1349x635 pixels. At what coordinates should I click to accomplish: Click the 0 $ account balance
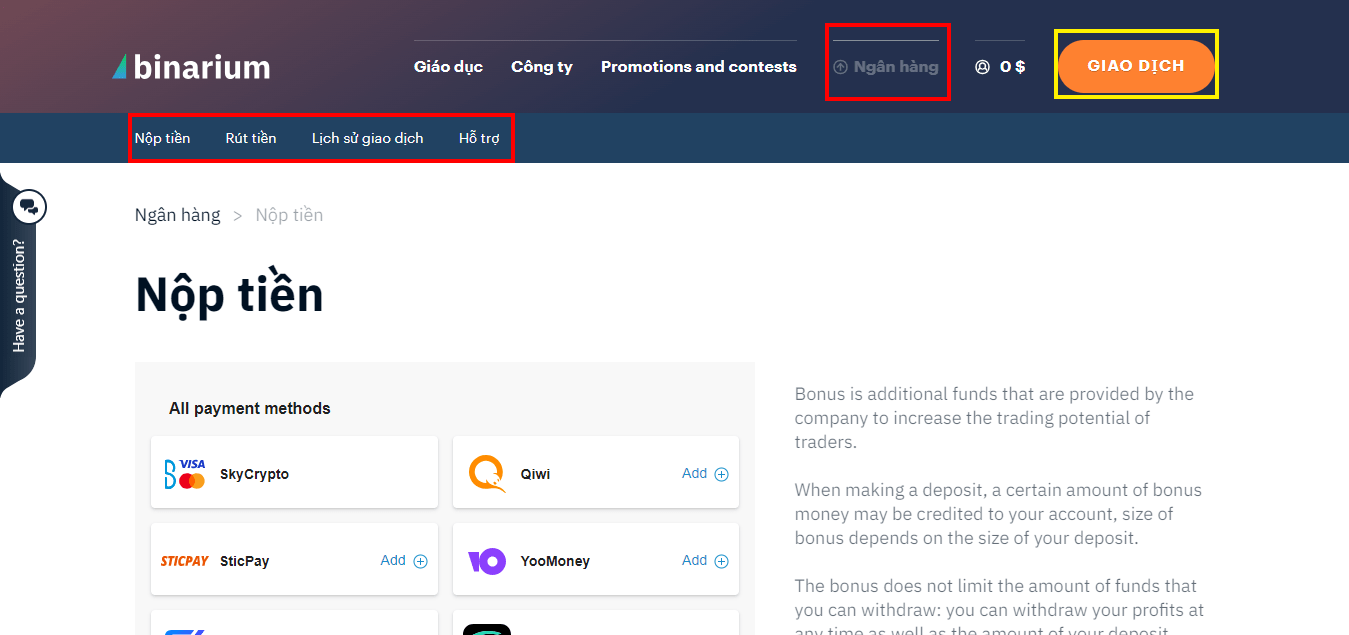(1013, 67)
